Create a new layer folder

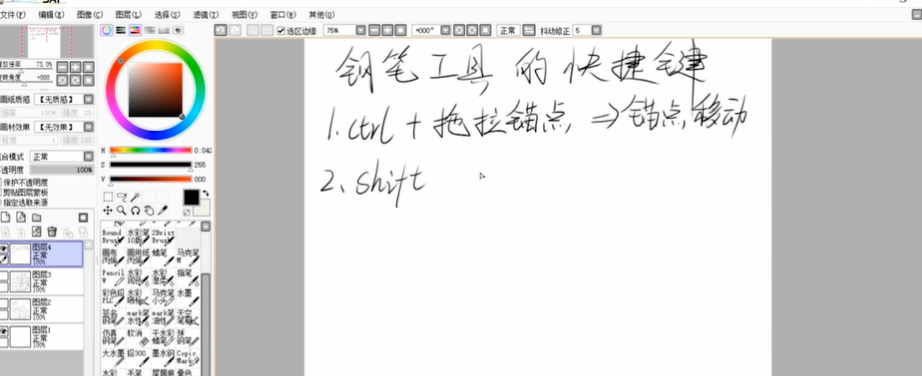[x=36, y=218]
